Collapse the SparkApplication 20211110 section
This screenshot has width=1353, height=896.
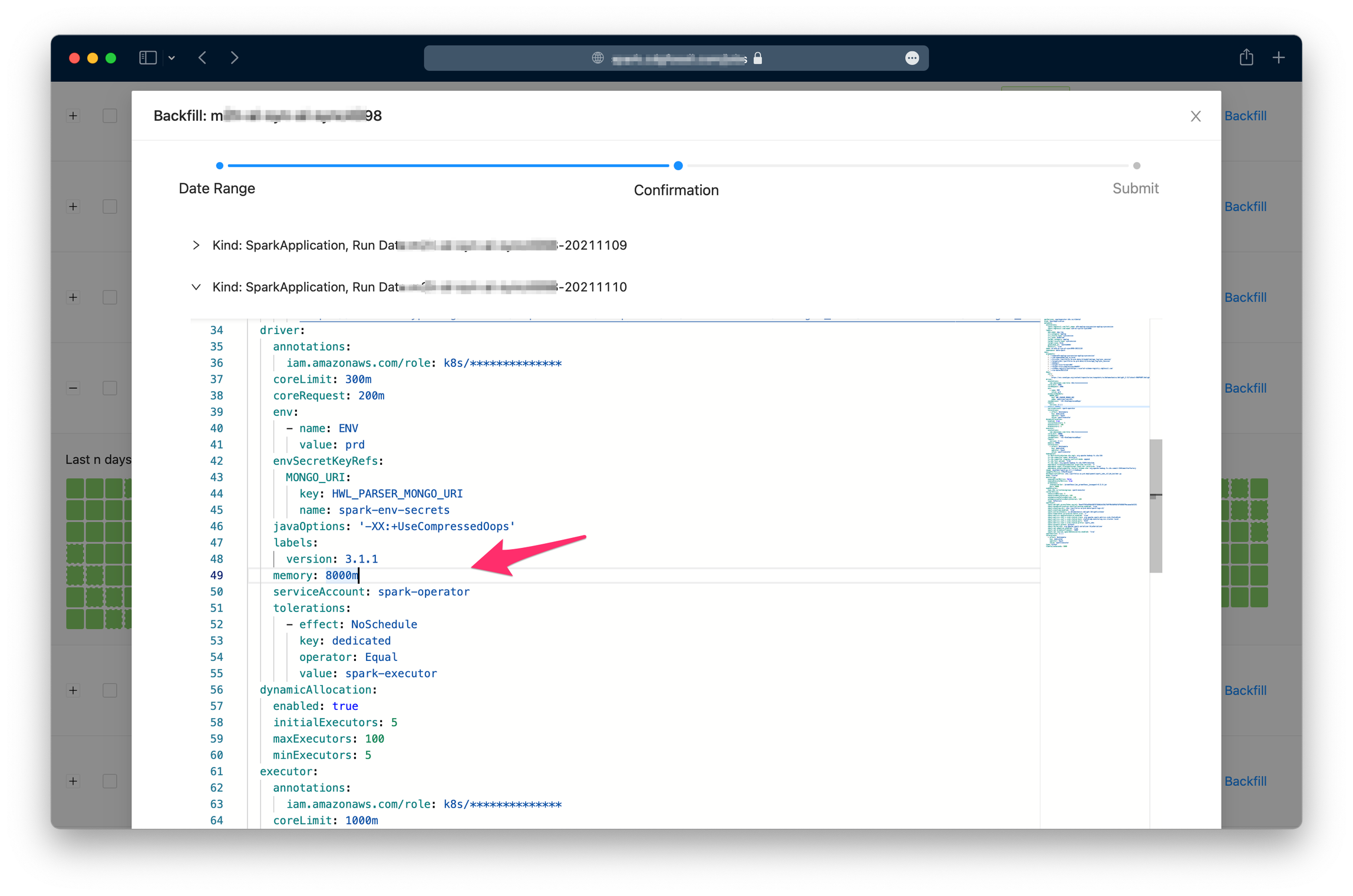pyautogui.click(x=196, y=287)
